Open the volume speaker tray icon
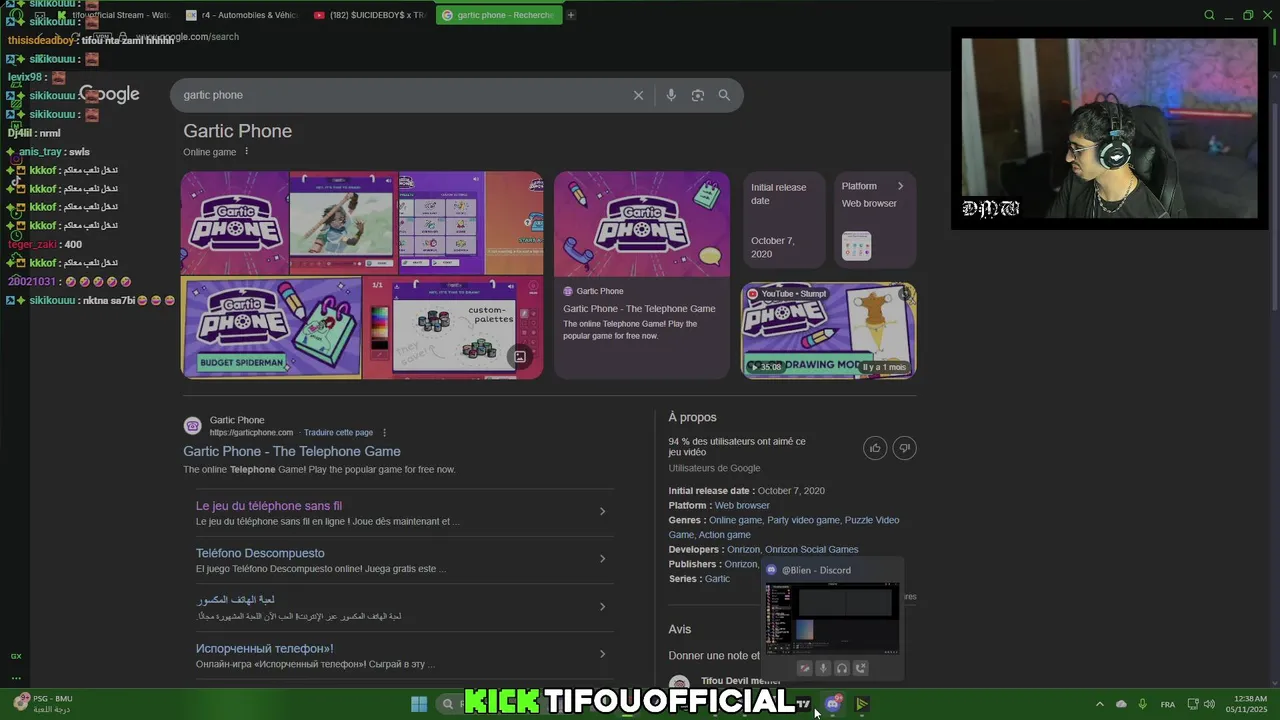 pyautogui.click(x=1209, y=704)
